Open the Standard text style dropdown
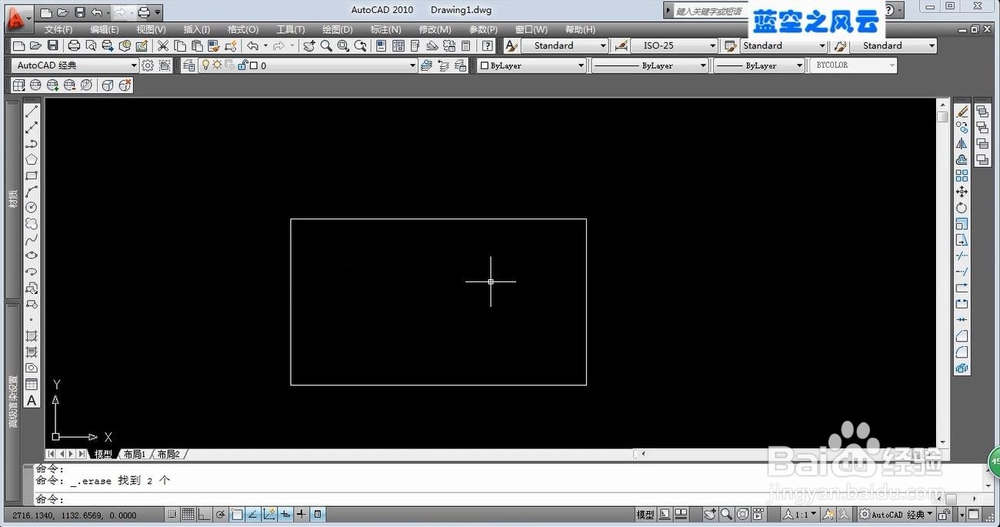This screenshot has width=1000, height=527. click(564, 45)
